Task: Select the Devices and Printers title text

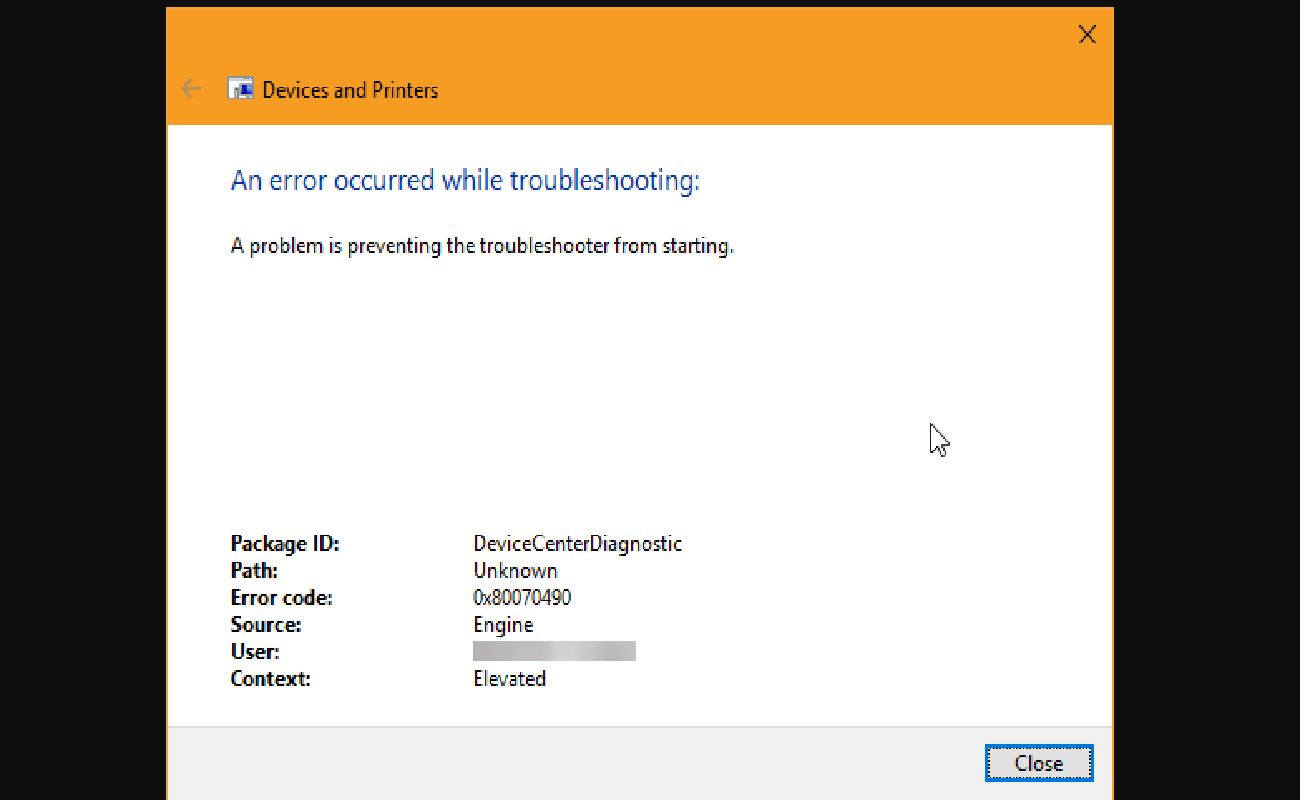Action: (x=349, y=90)
